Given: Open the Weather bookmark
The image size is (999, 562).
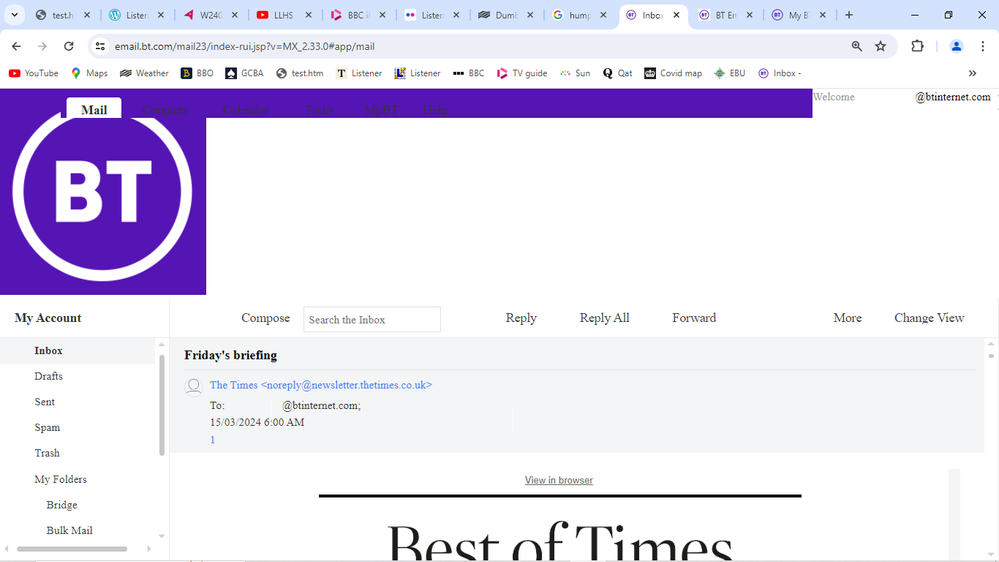Looking at the screenshot, I should point(144,73).
